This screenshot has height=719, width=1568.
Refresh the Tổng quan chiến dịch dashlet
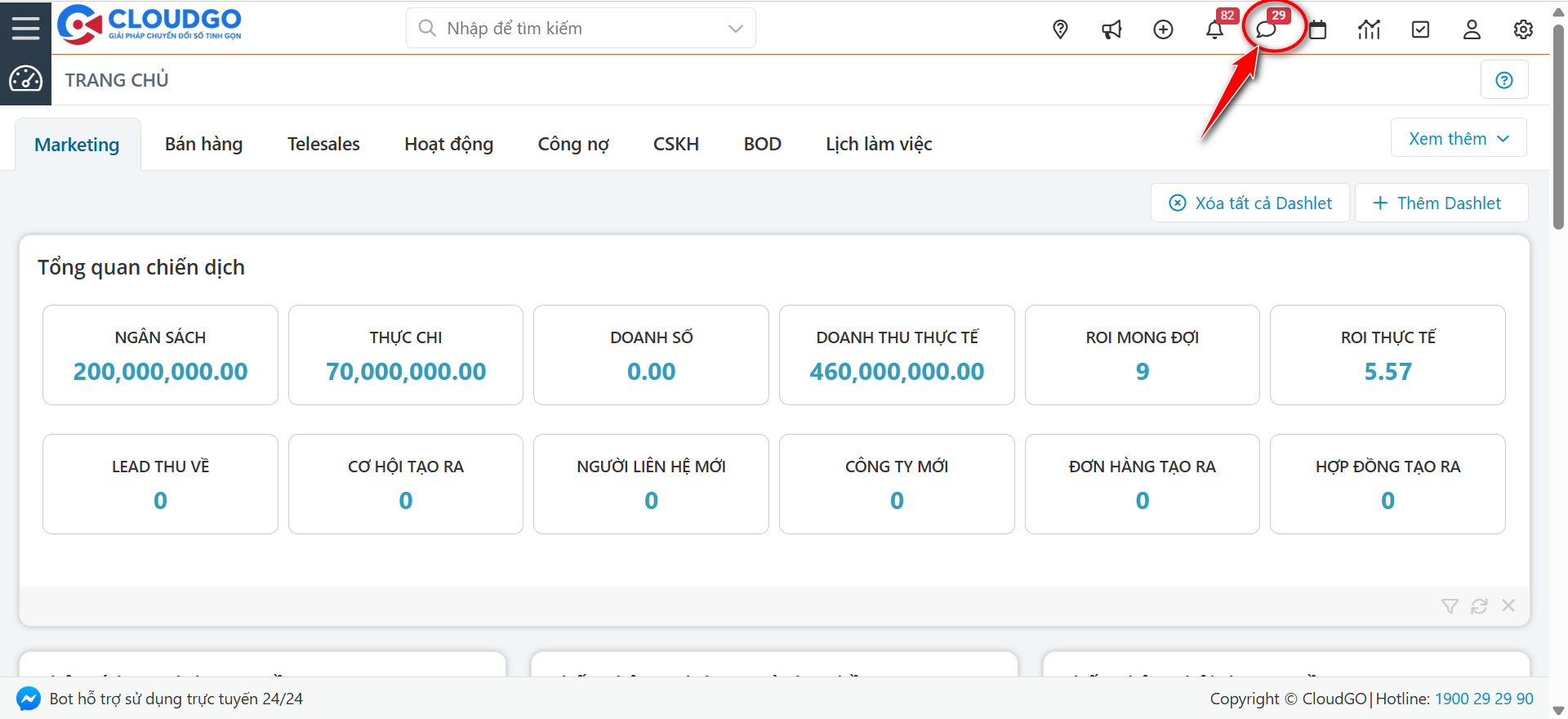[x=1479, y=606]
